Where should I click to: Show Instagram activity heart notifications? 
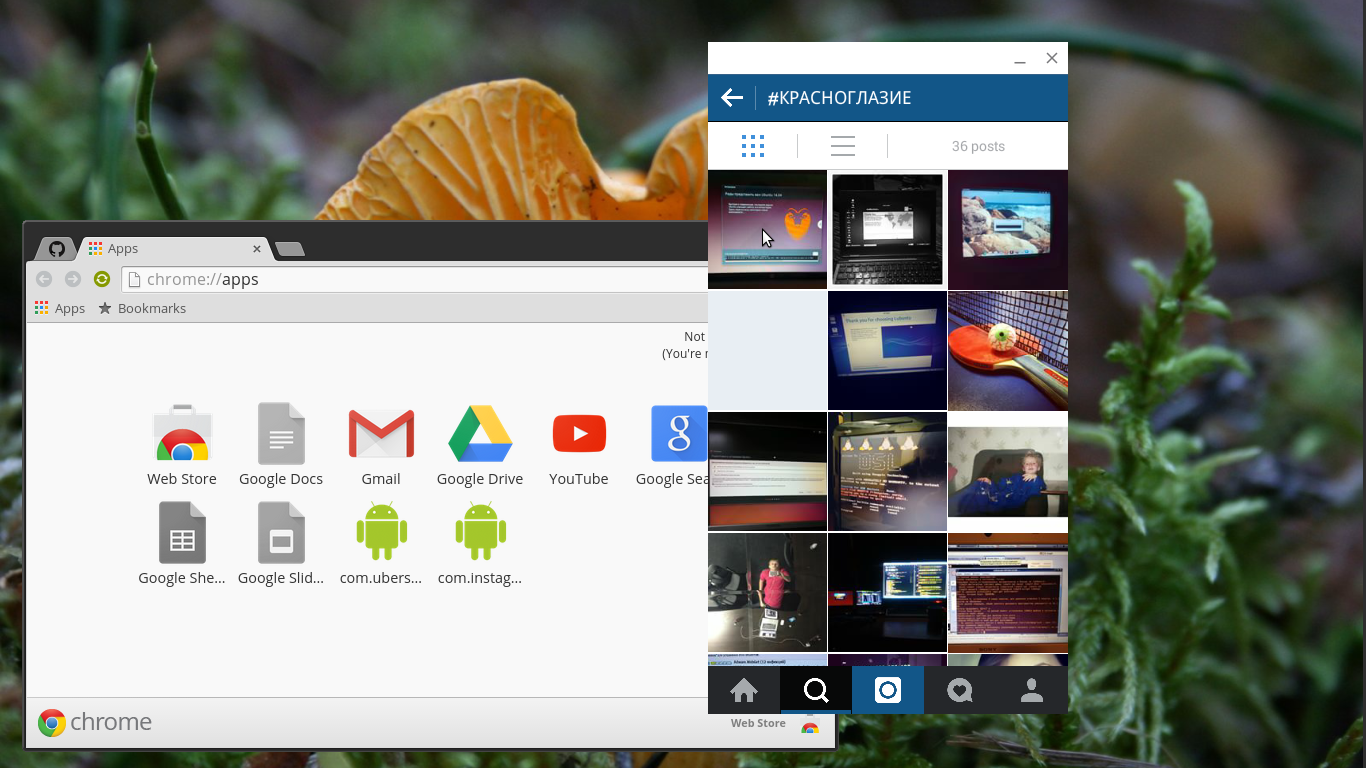pyautogui.click(x=959, y=690)
